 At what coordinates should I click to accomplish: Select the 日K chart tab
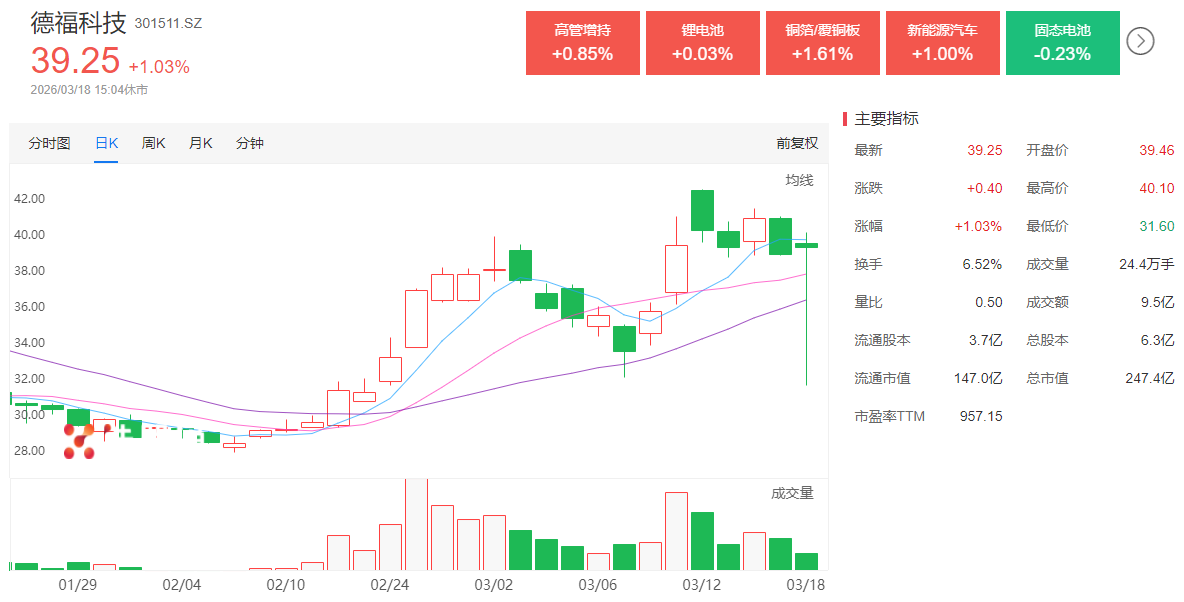click(x=106, y=143)
